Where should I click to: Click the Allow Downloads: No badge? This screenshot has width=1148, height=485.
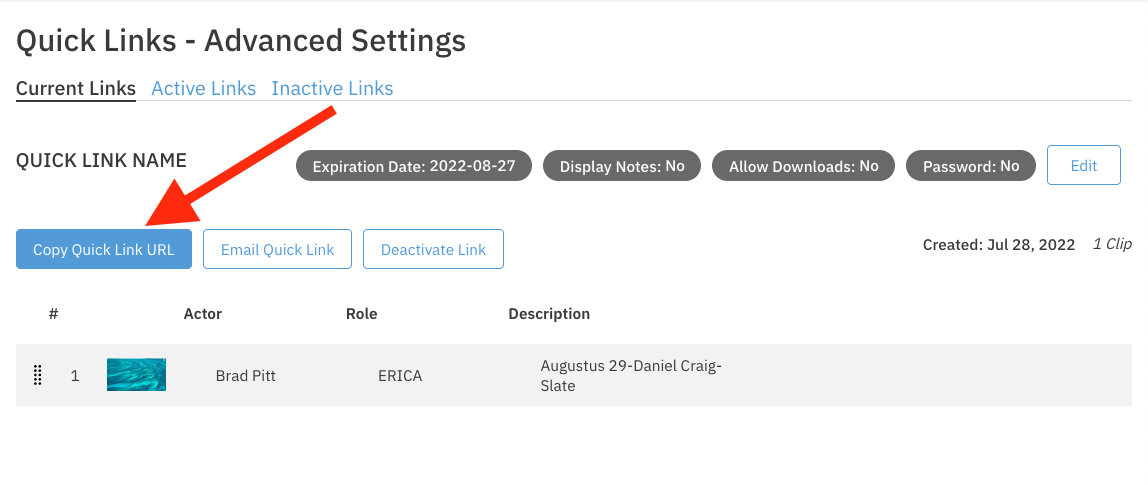[x=803, y=166]
